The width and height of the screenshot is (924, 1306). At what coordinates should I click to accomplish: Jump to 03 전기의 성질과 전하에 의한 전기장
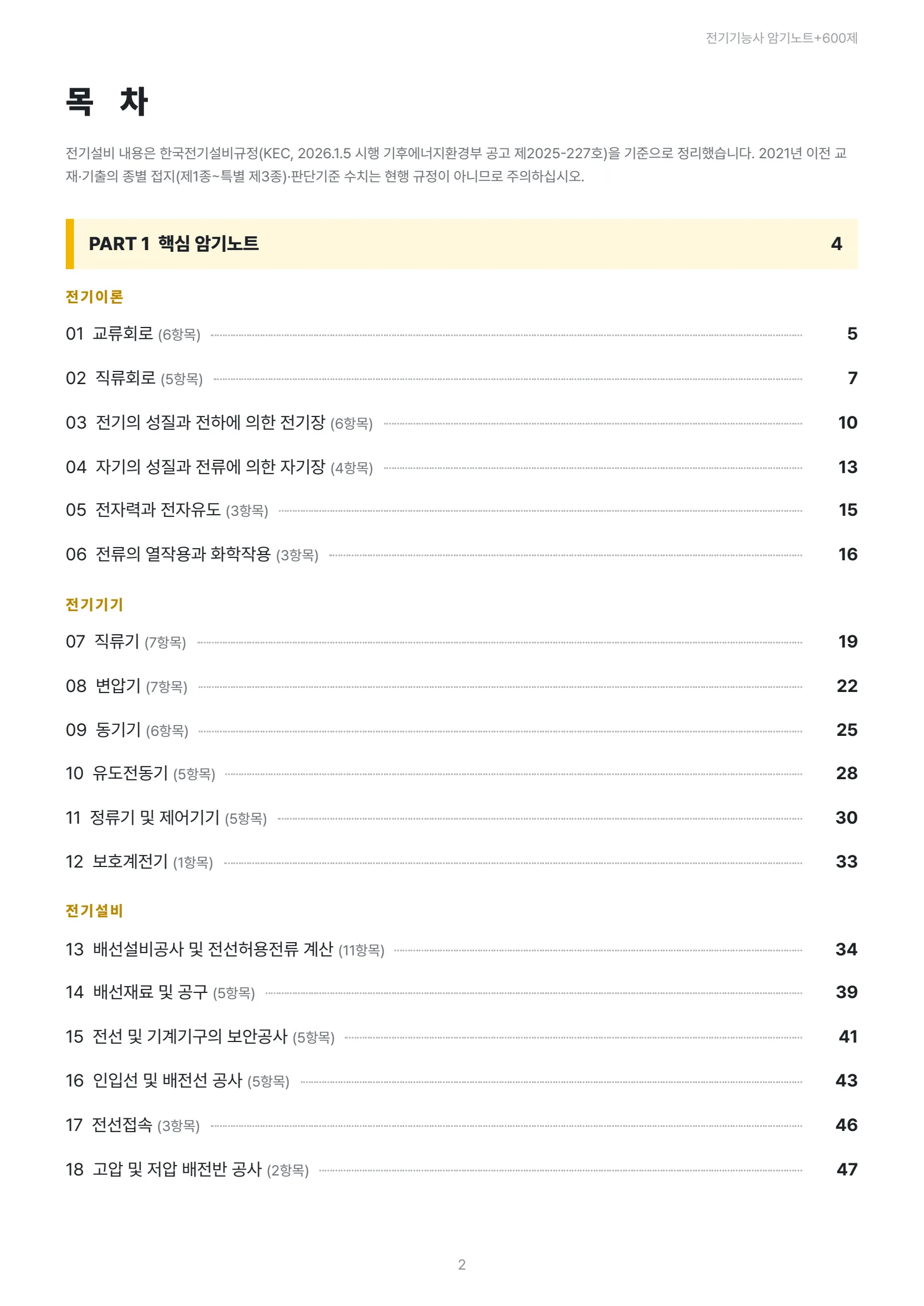(x=461, y=423)
